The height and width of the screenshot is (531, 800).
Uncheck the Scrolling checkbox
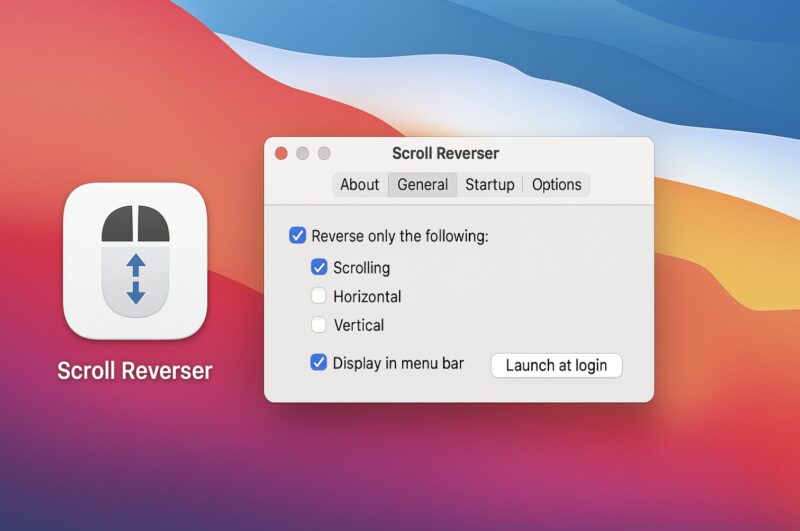click(x=319, y=267)
